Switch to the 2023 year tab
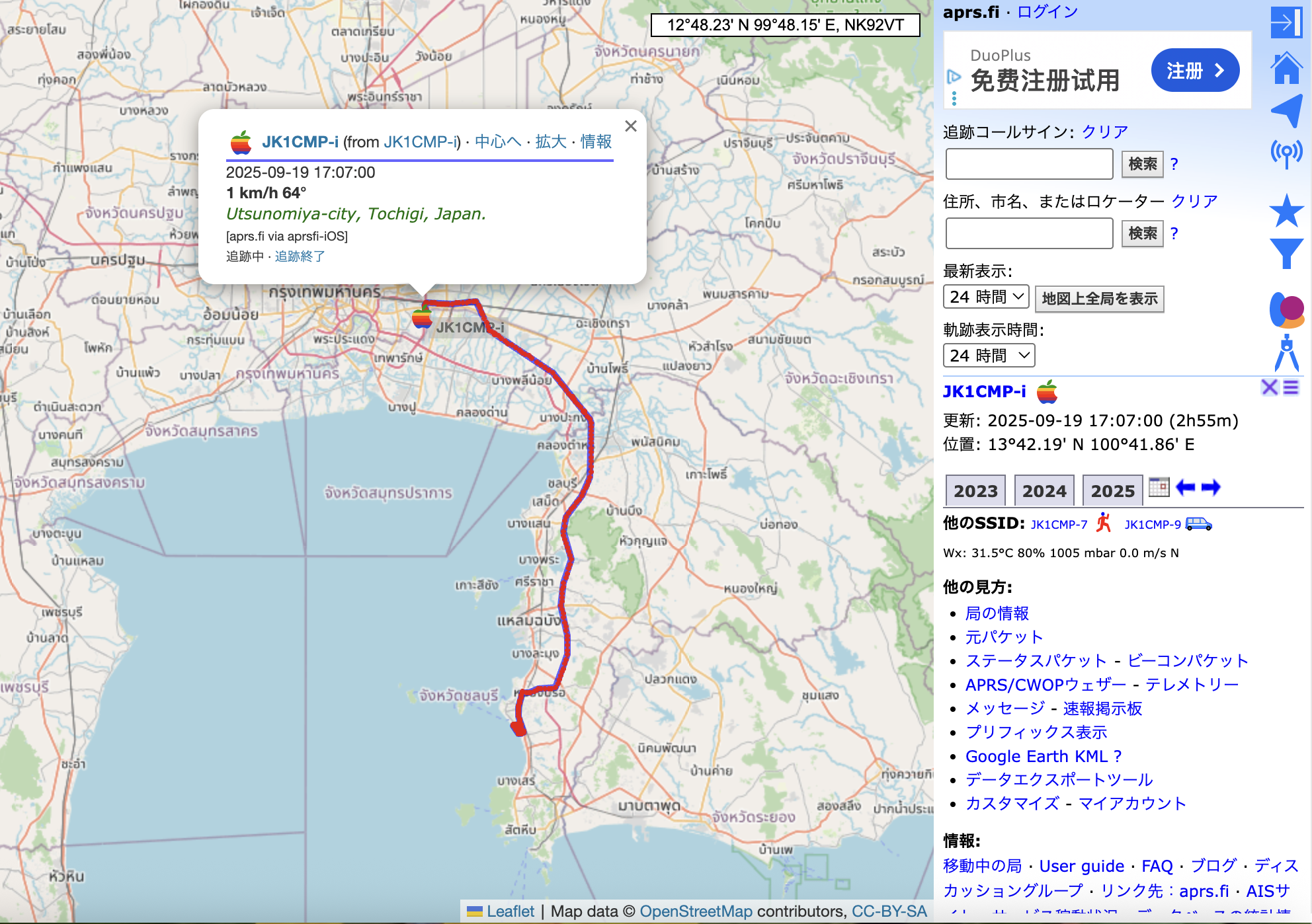Viewport: 1312px width, 924px height. coord(975,490)
